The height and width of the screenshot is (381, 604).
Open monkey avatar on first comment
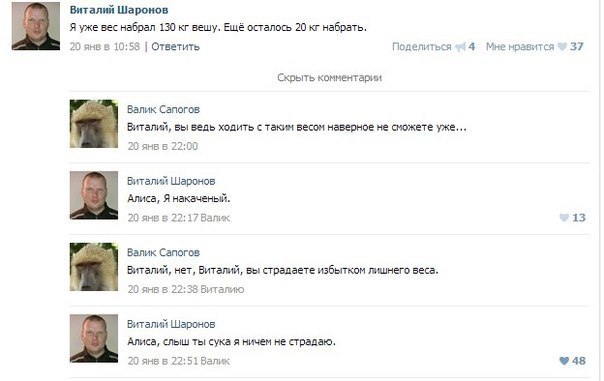pos(94,124)
